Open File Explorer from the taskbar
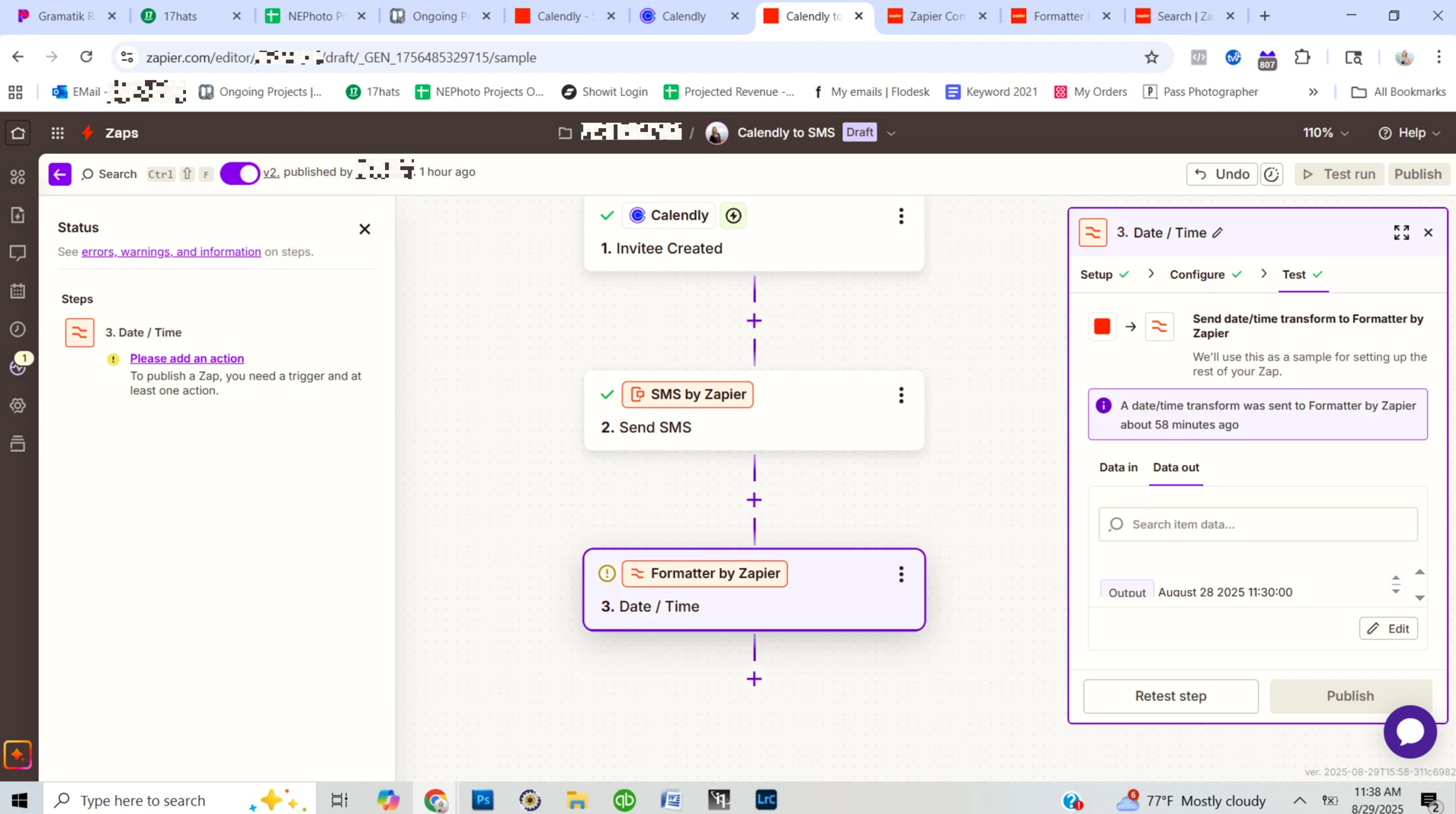Screen dimensions: 1456x814 tap(577, 800)
